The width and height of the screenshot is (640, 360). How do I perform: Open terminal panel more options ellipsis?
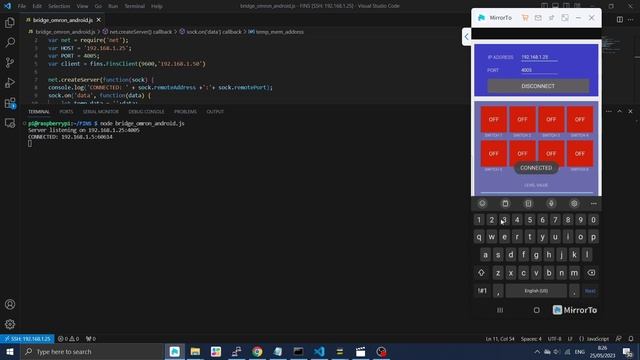pyautogui.click(x=609, y=111)
